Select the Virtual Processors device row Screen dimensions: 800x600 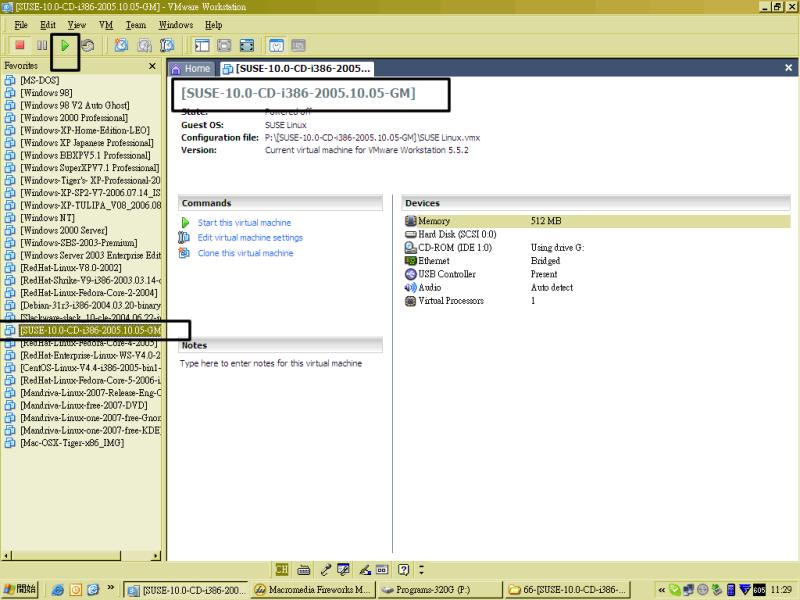click(x=596, y=301)
